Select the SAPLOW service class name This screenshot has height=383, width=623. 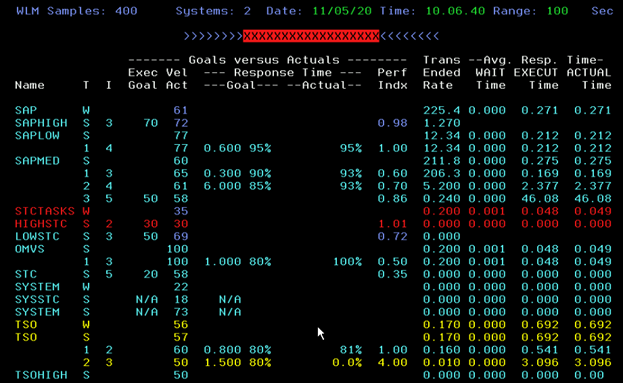[37, 135]
